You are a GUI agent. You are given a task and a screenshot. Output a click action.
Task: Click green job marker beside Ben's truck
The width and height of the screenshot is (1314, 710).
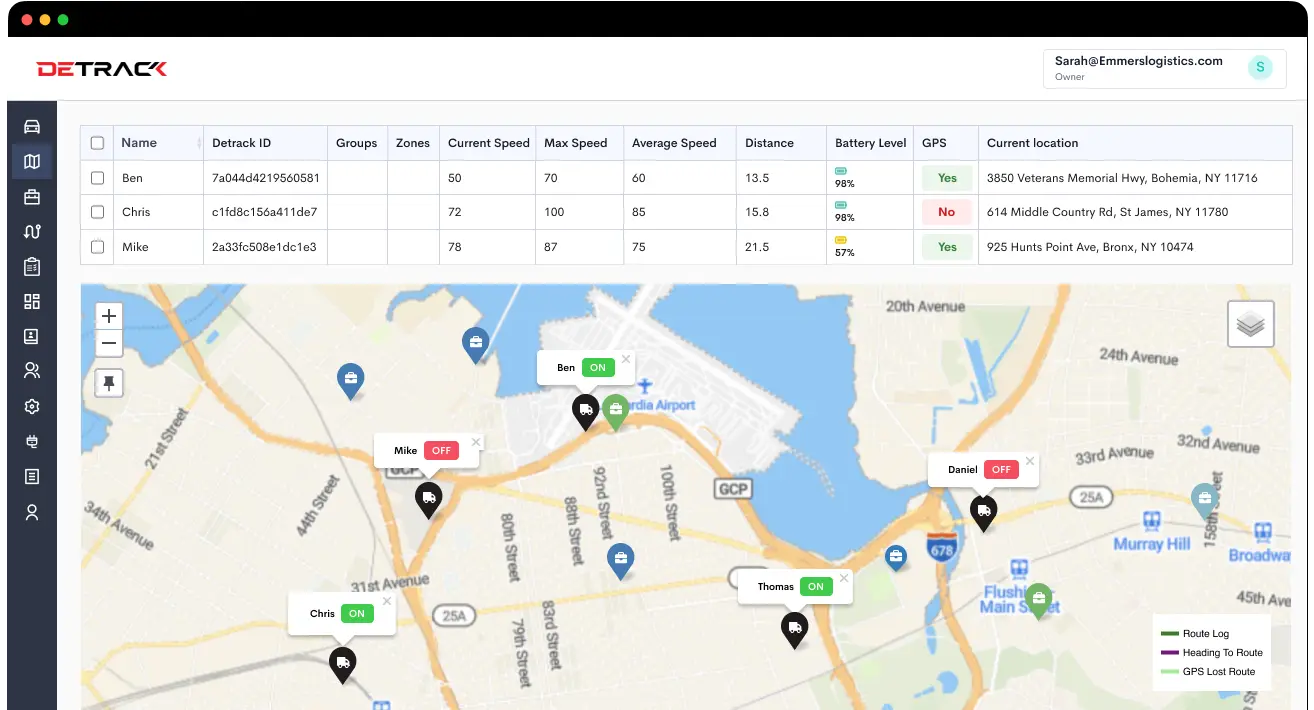[615, 412]
